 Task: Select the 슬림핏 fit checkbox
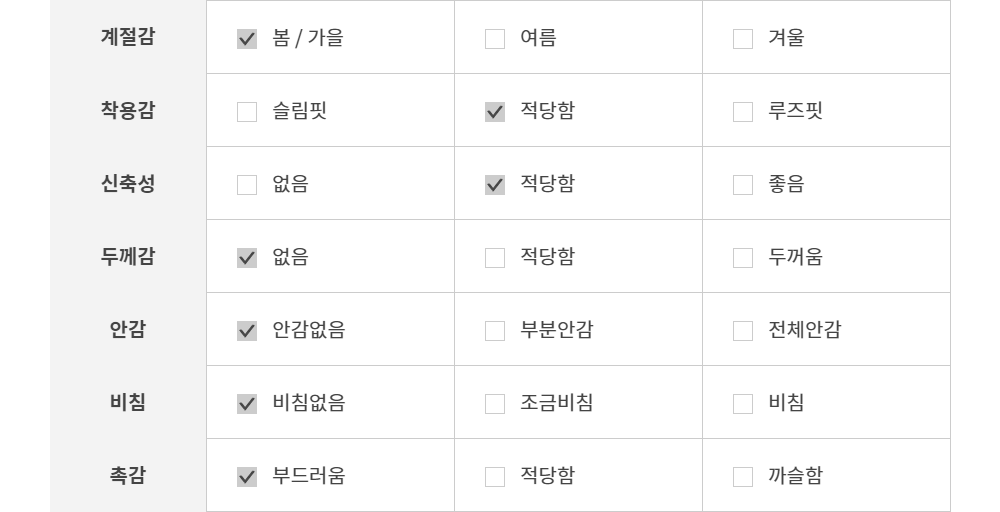point(247,112)
